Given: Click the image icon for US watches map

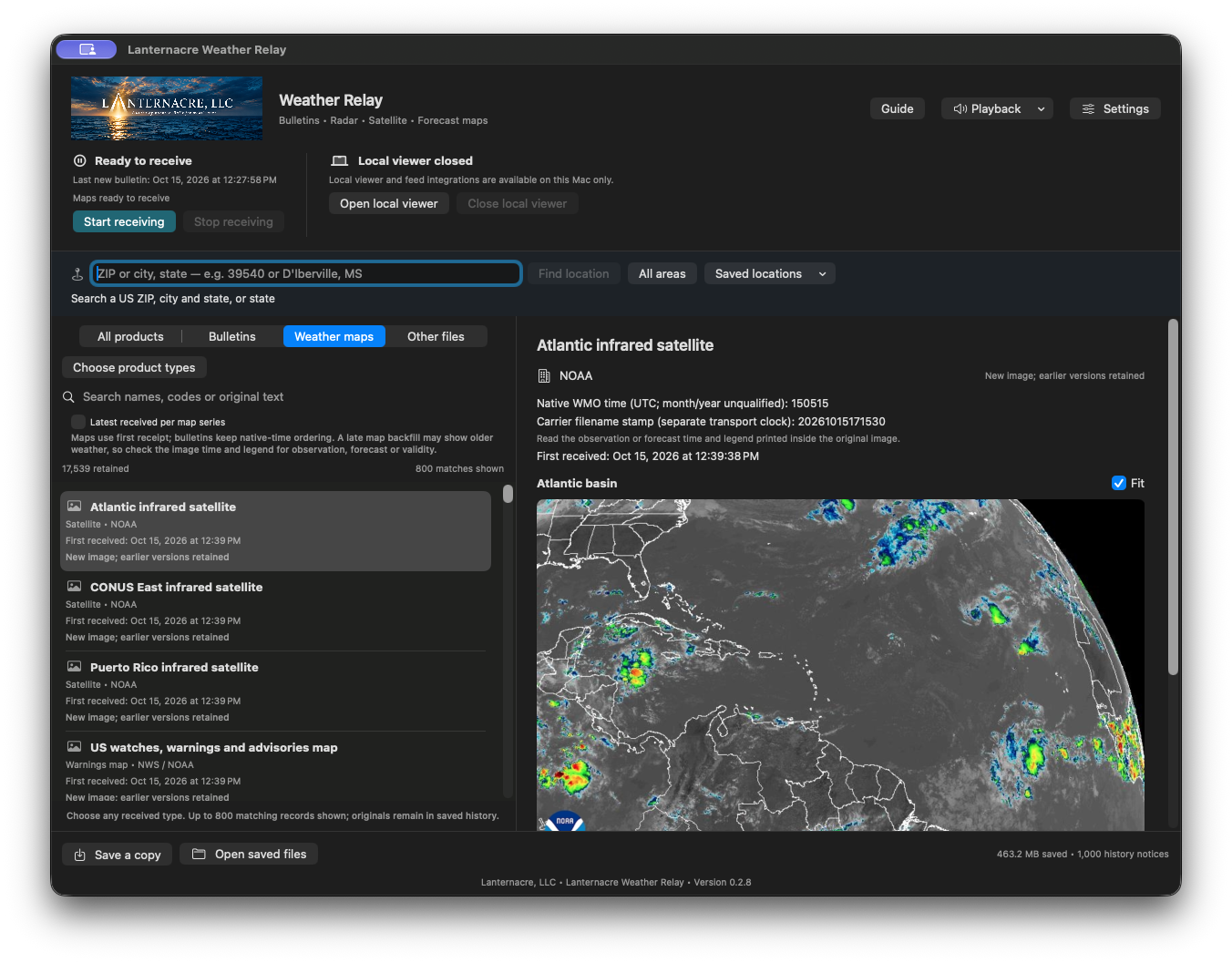Looking at the screenshot, I should 75,747.
